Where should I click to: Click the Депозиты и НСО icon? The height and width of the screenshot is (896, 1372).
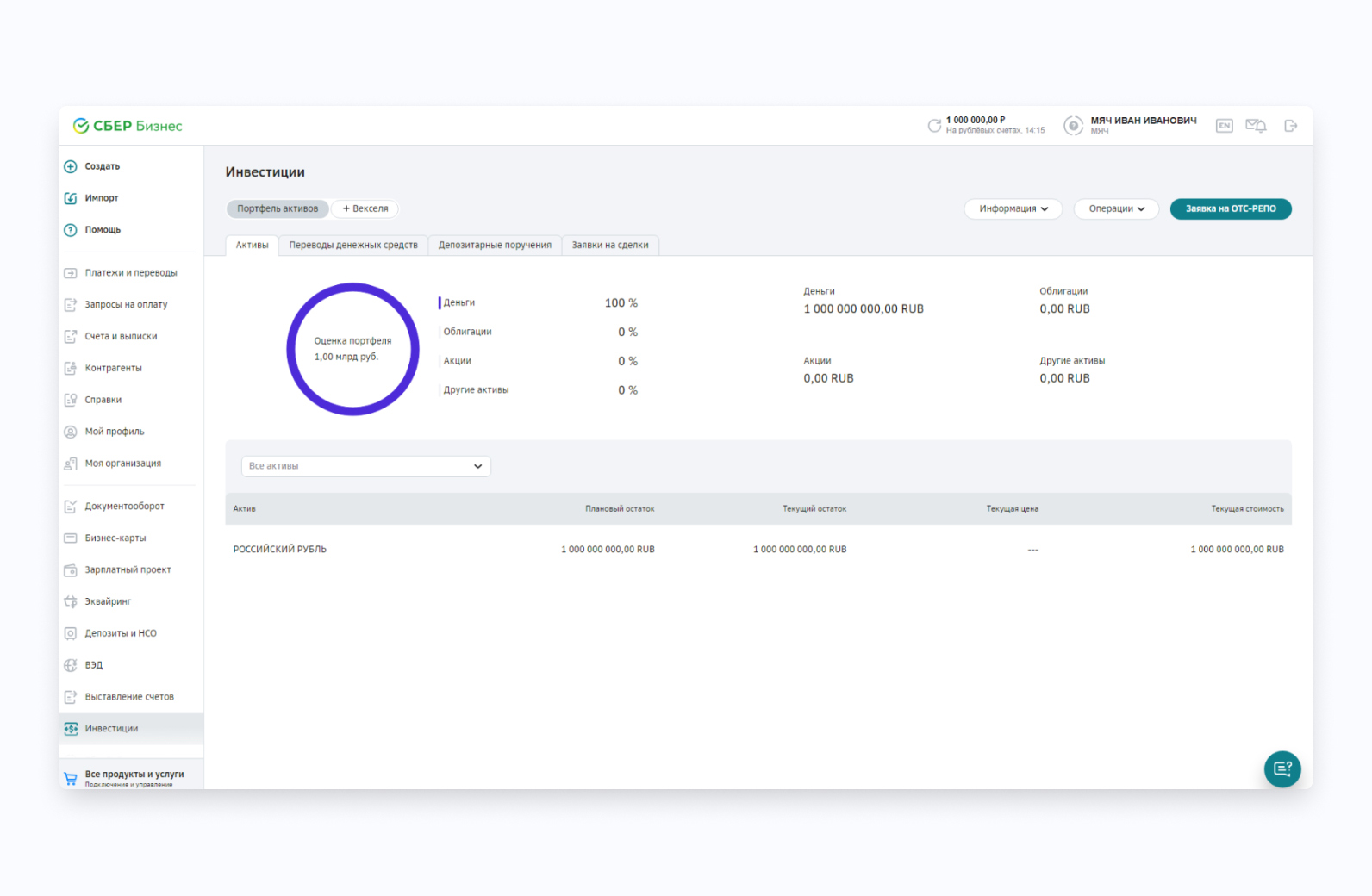click(71, 633)
